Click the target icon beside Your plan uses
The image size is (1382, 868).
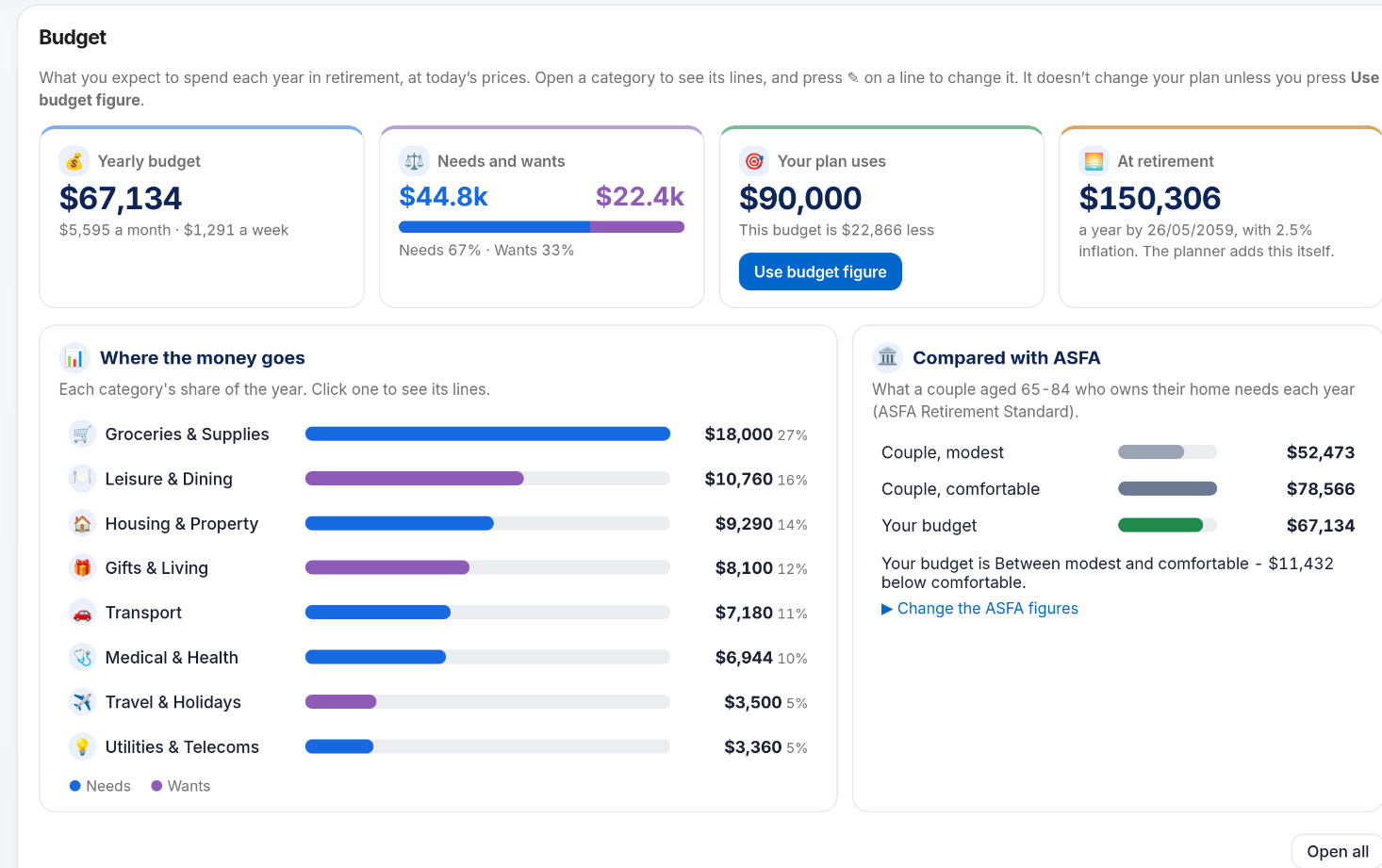pyautogui.click(x=754, y=161)
